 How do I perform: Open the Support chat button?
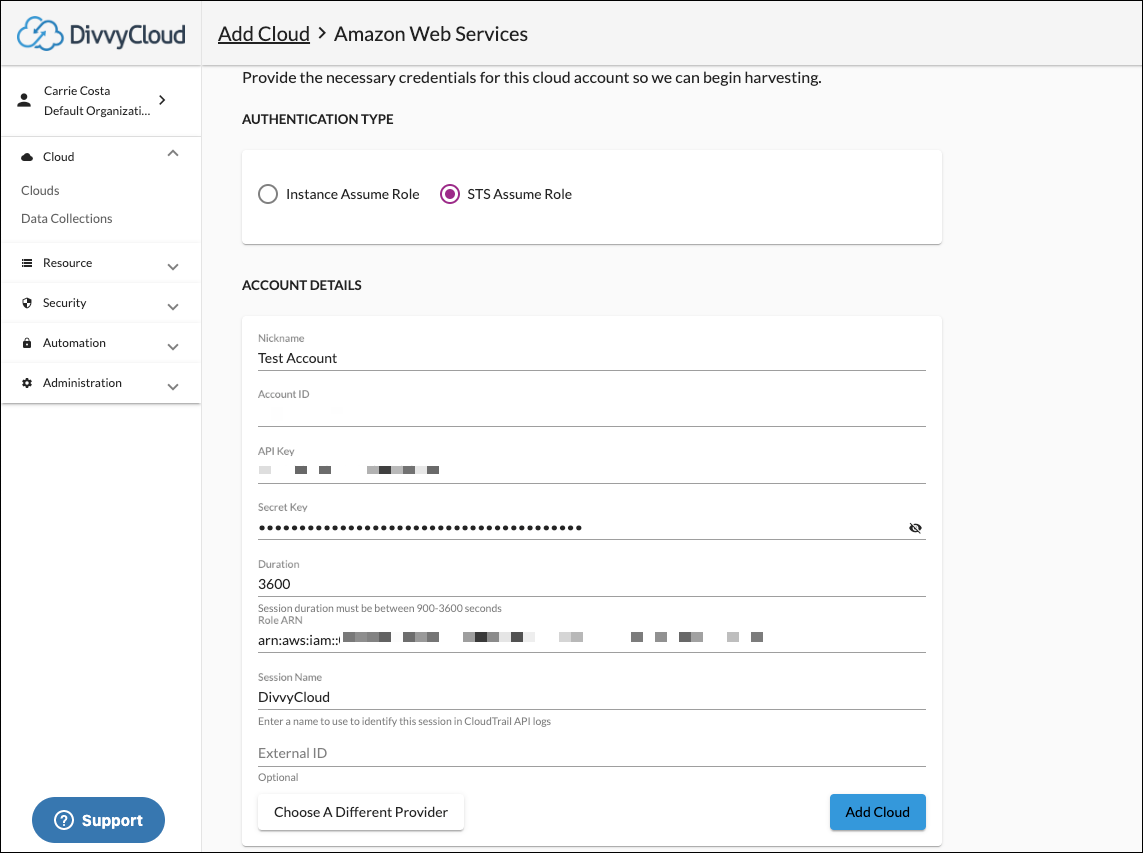click(98, 820)
